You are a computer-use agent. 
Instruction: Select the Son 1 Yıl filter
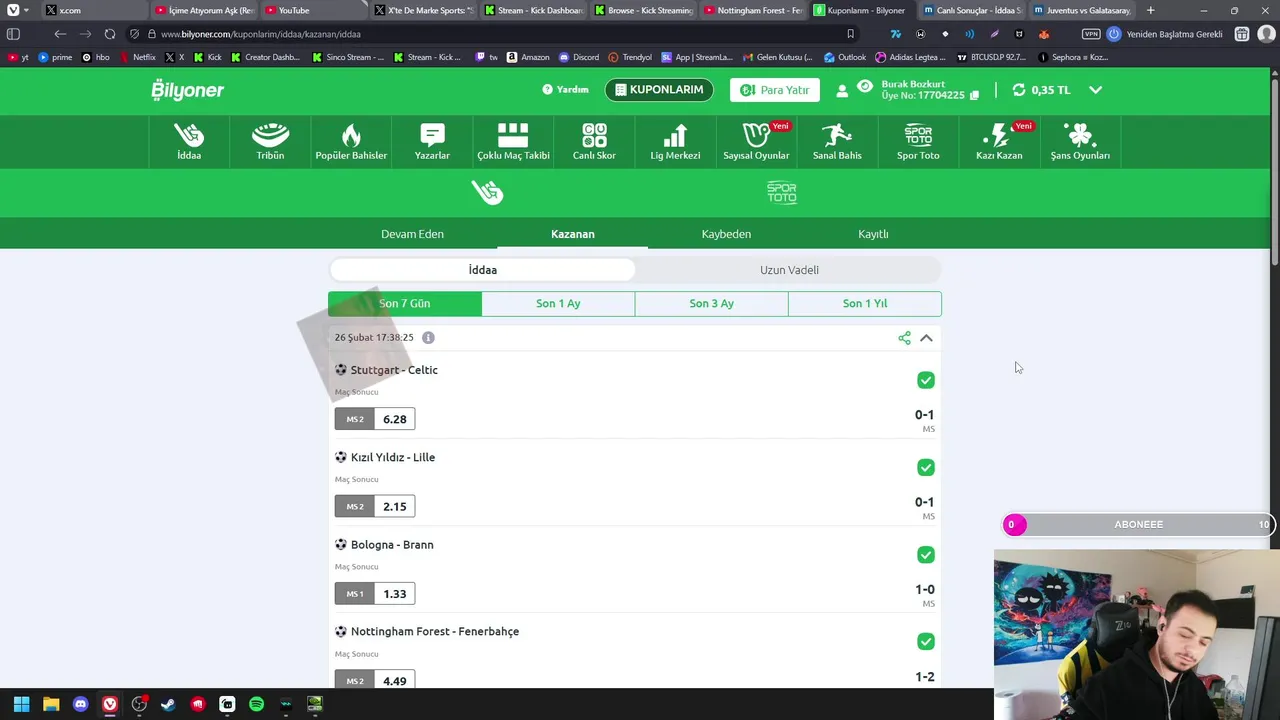(x=865, y=303)
